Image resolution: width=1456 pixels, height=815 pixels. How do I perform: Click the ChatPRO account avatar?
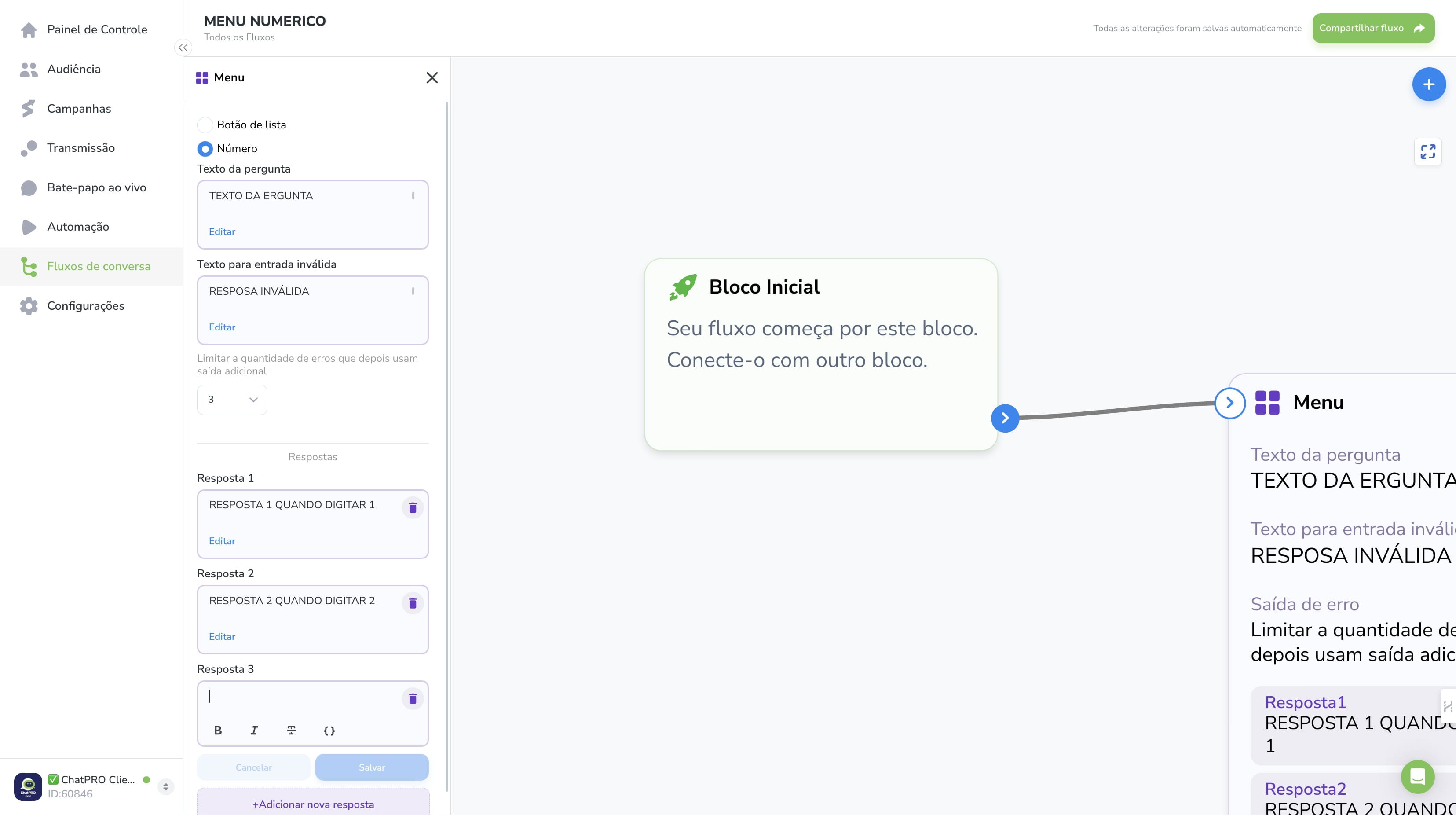pos(28,786)
